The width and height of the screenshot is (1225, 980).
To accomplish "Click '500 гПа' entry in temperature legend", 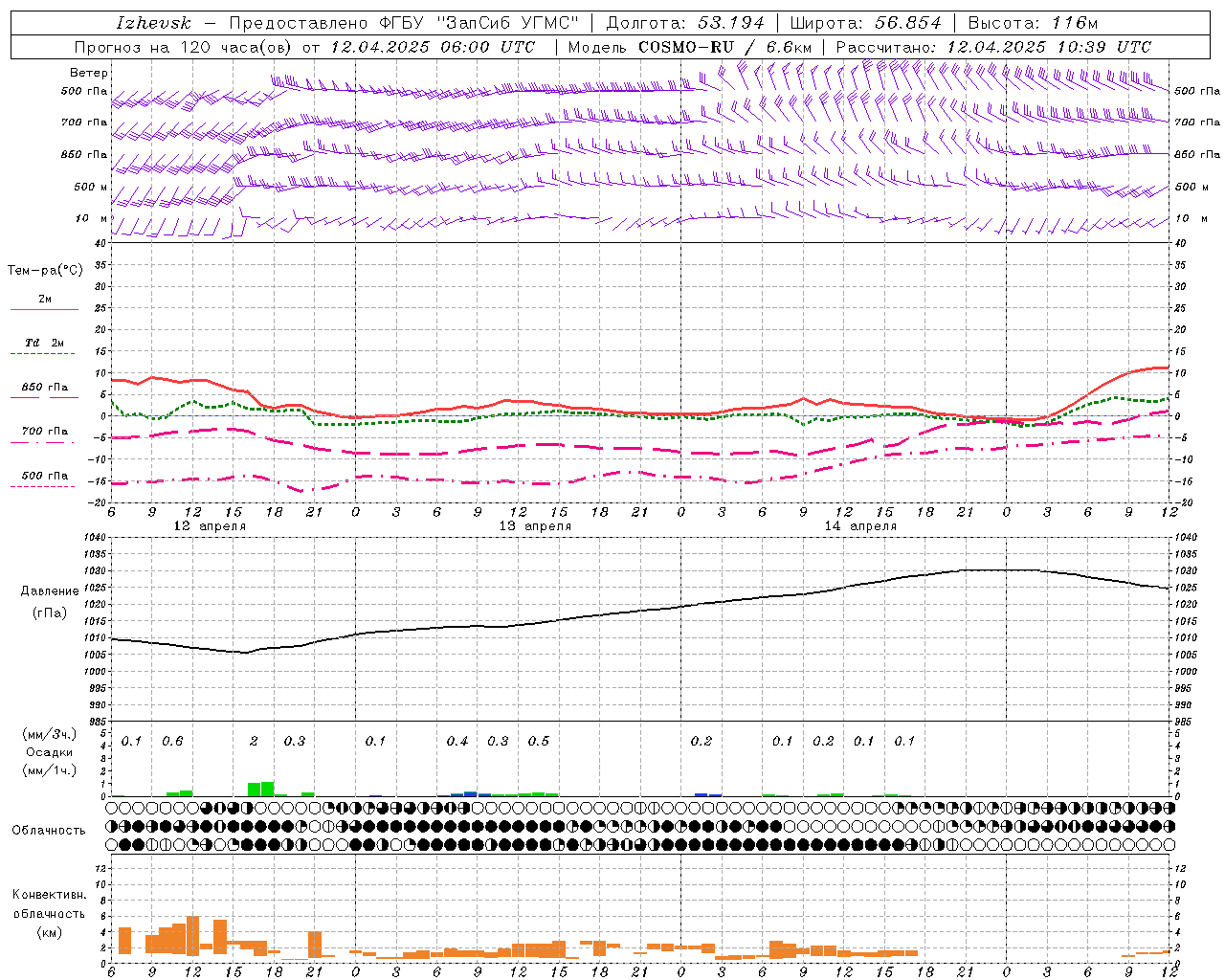I will tap(45, 476).
